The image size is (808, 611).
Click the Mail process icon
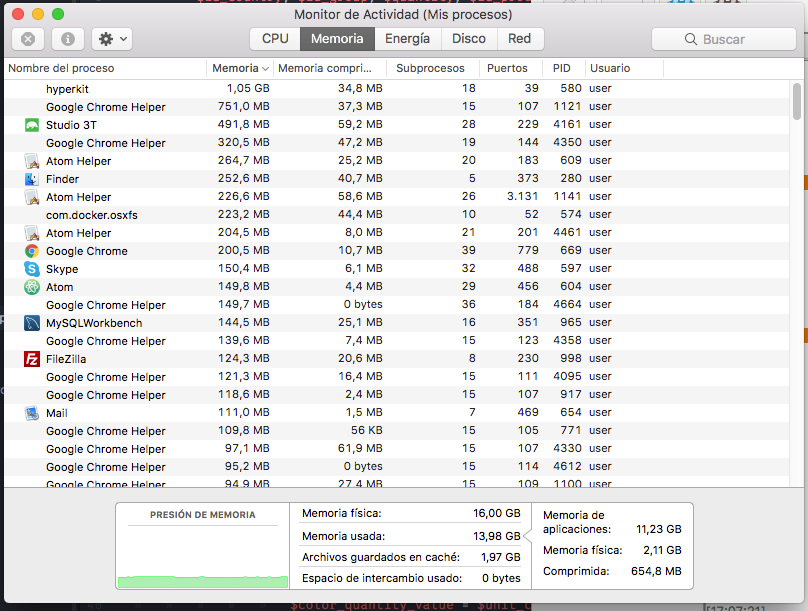coord(32,413)
